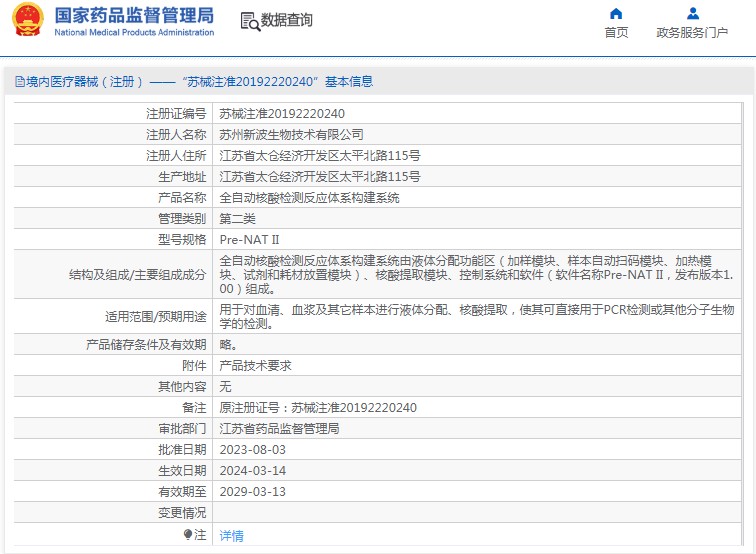
Task: Click the 政务服务门户 text link
Action: 692,32
